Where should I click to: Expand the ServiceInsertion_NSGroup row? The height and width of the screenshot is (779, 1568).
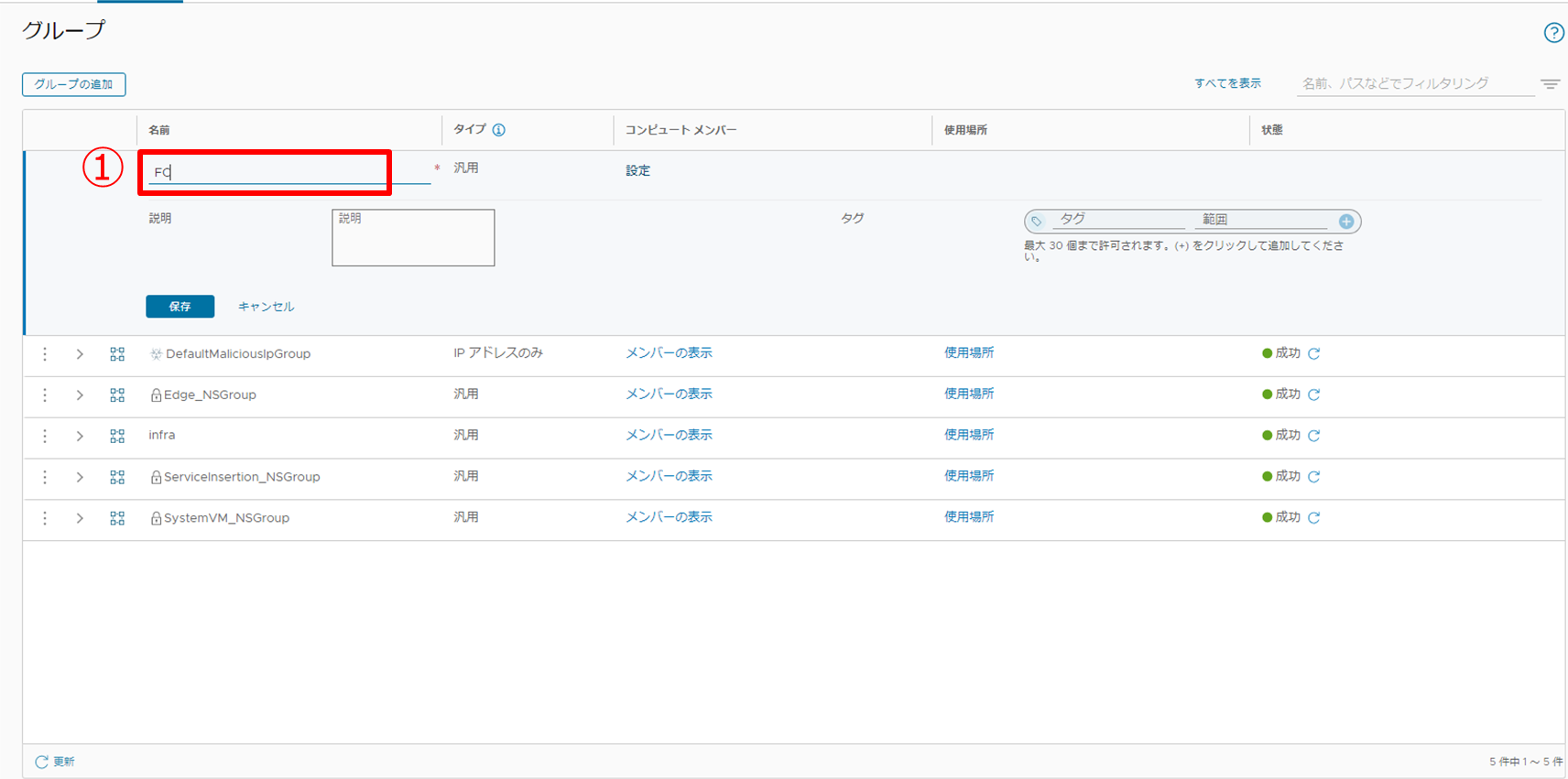point(80,477)
